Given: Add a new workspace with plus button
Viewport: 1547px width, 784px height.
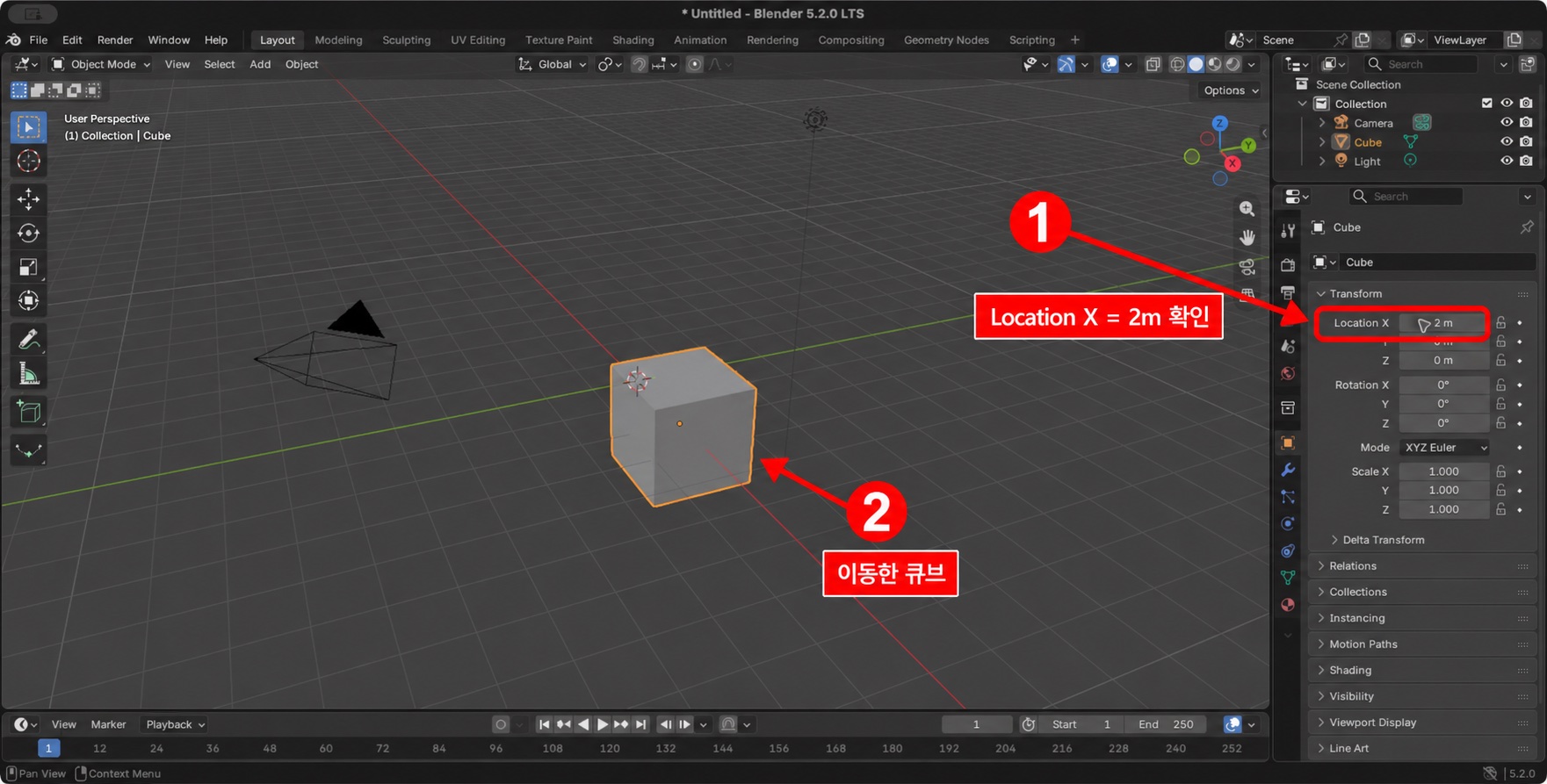Looking at the screenshot, I should [x=1074, y=40].
